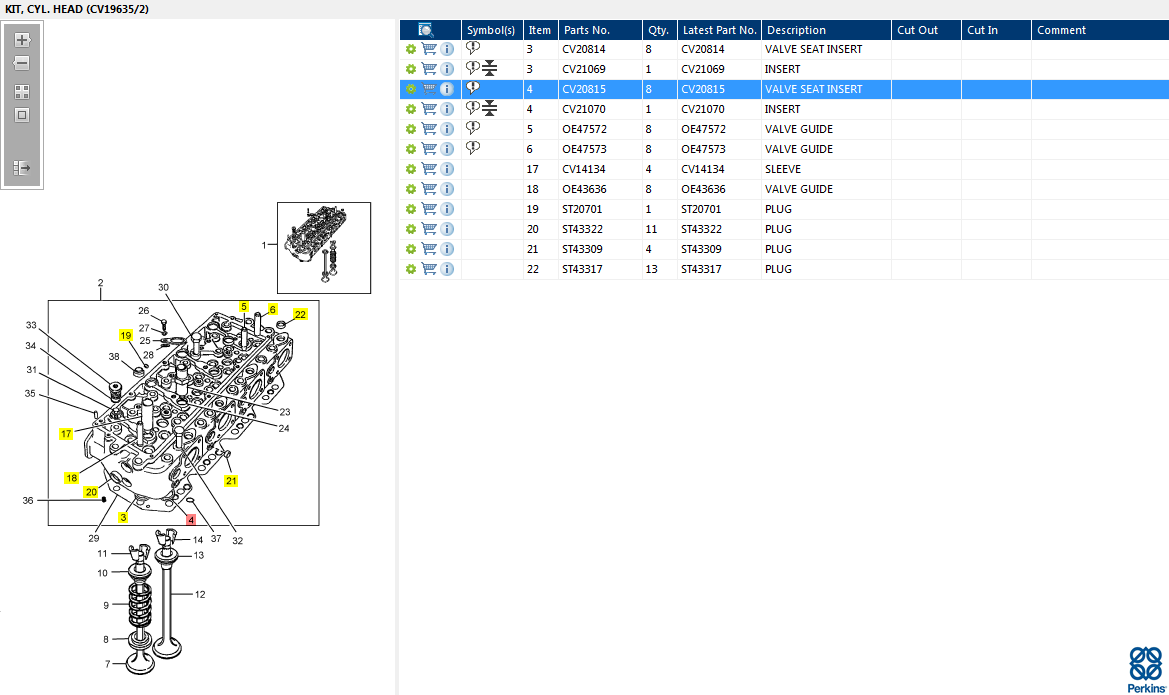
Task: Add part CV20814 to shopping cart
Action: coord(429,49)
